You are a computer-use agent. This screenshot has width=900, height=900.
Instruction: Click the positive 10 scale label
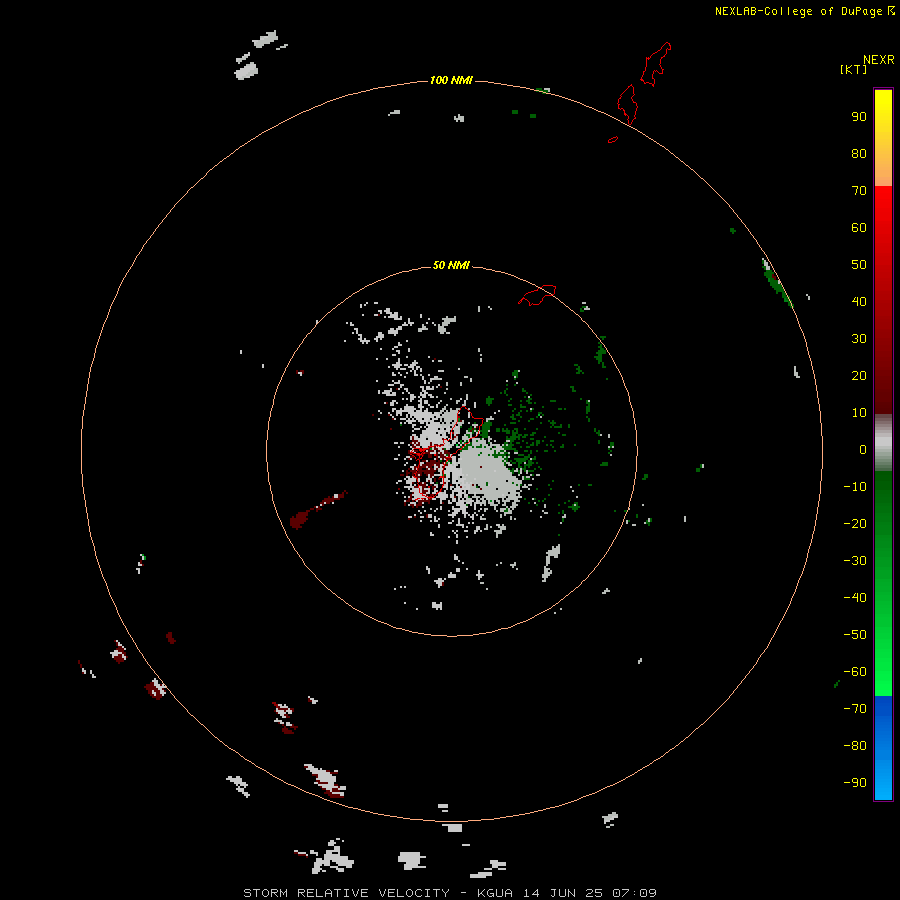click(x=859, y=413)
